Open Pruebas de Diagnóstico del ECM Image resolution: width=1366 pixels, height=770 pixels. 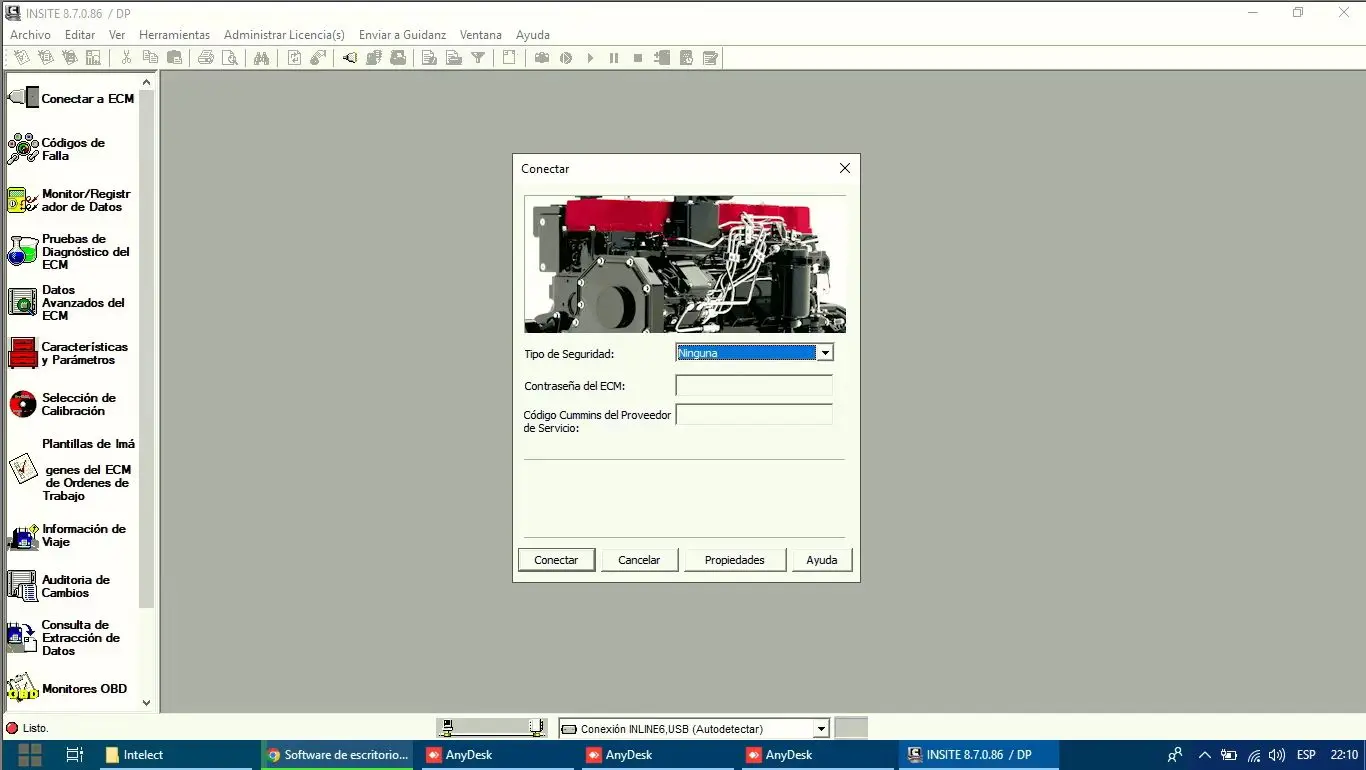pos(68,251)
